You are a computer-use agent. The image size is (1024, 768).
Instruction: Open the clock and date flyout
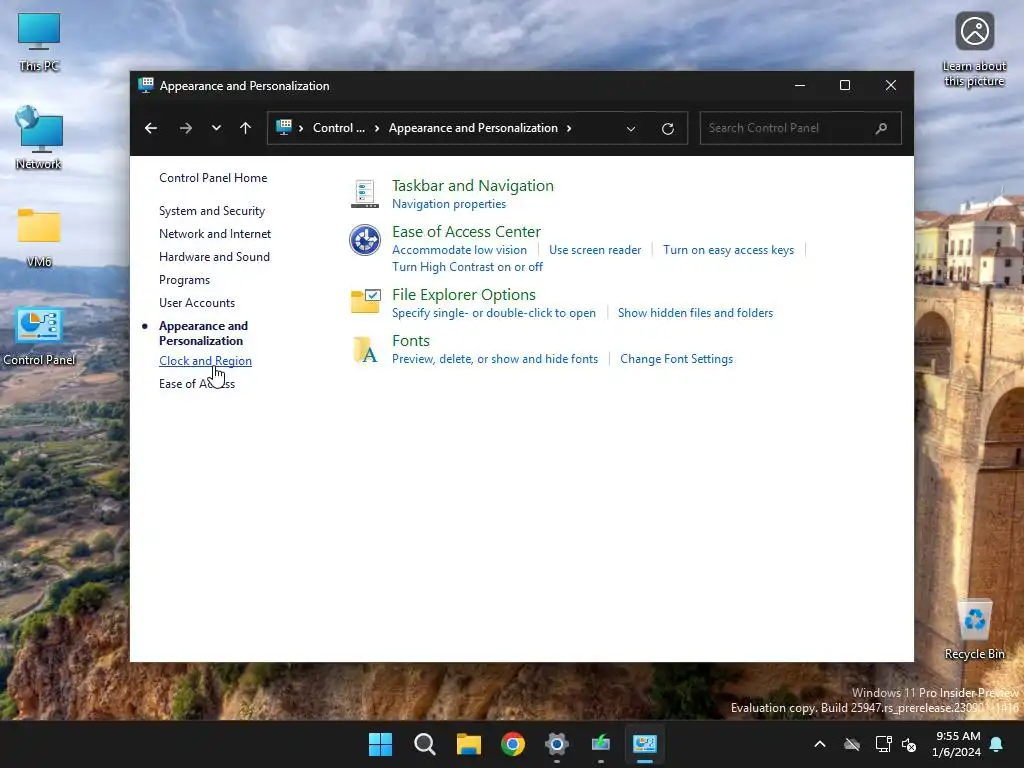957,744
